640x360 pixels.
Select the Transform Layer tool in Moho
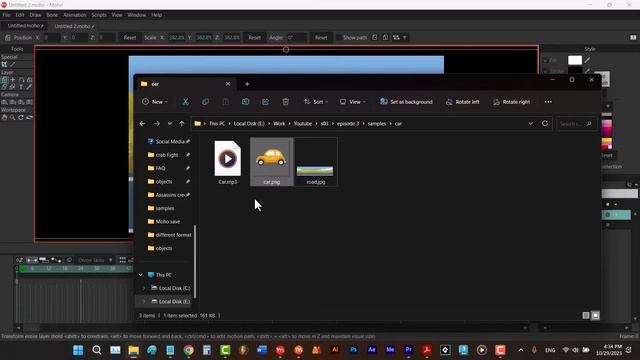click(x=4, y=80)
